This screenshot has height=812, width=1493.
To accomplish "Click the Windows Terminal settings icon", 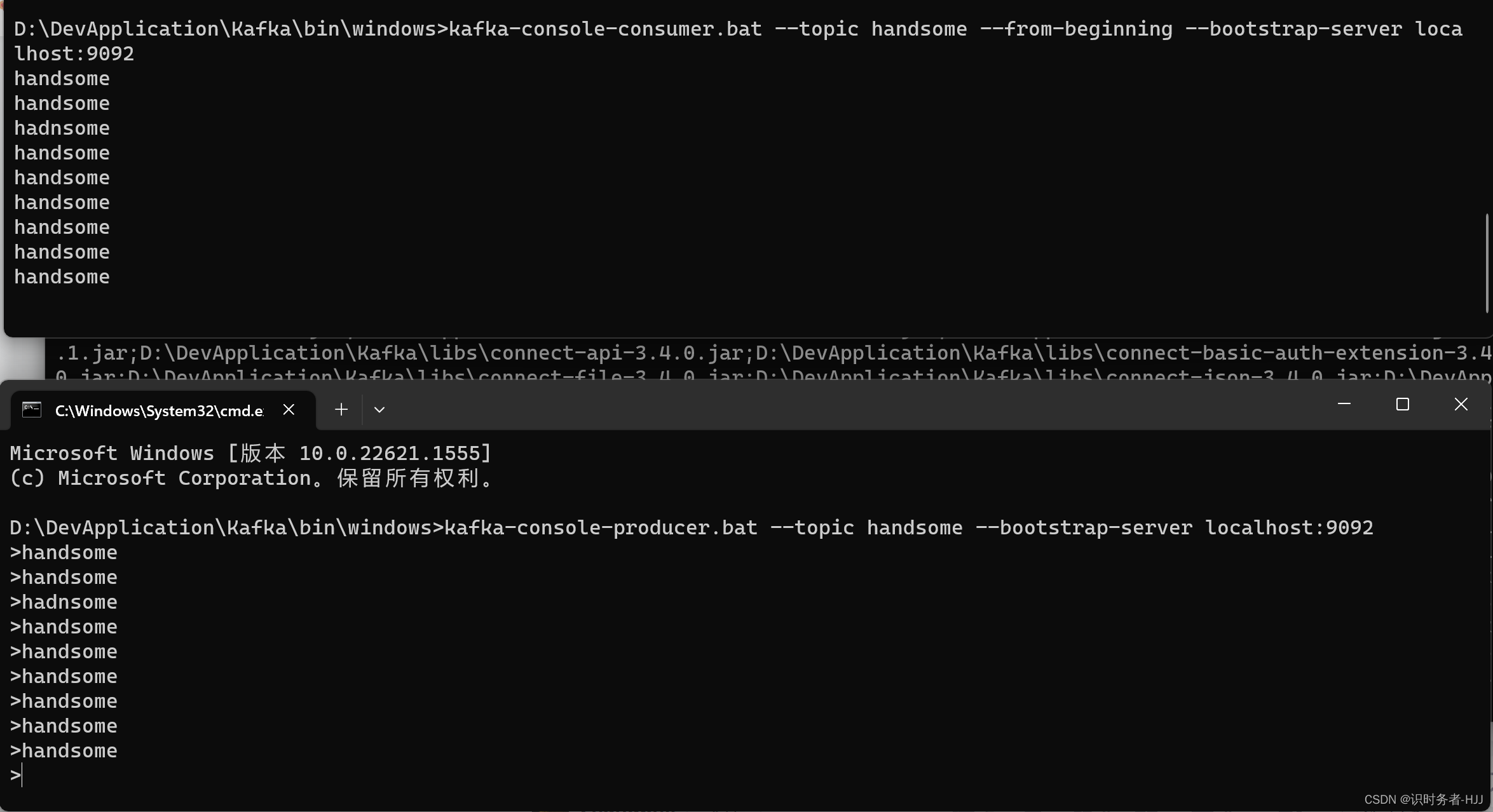I will (x=378, y=409).
